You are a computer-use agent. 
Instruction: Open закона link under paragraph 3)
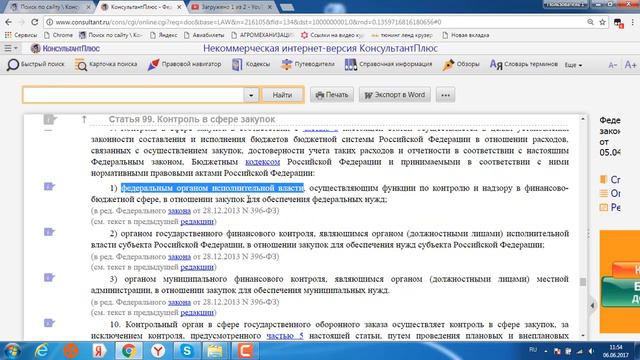pos(179,302)
